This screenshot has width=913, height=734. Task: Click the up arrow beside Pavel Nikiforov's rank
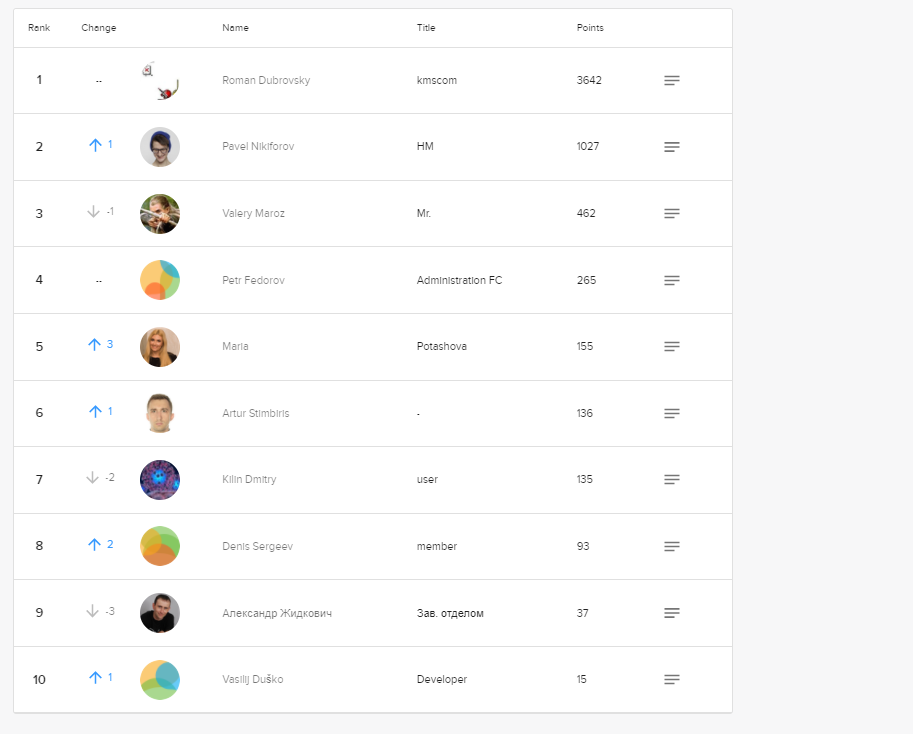pos(95,145)
